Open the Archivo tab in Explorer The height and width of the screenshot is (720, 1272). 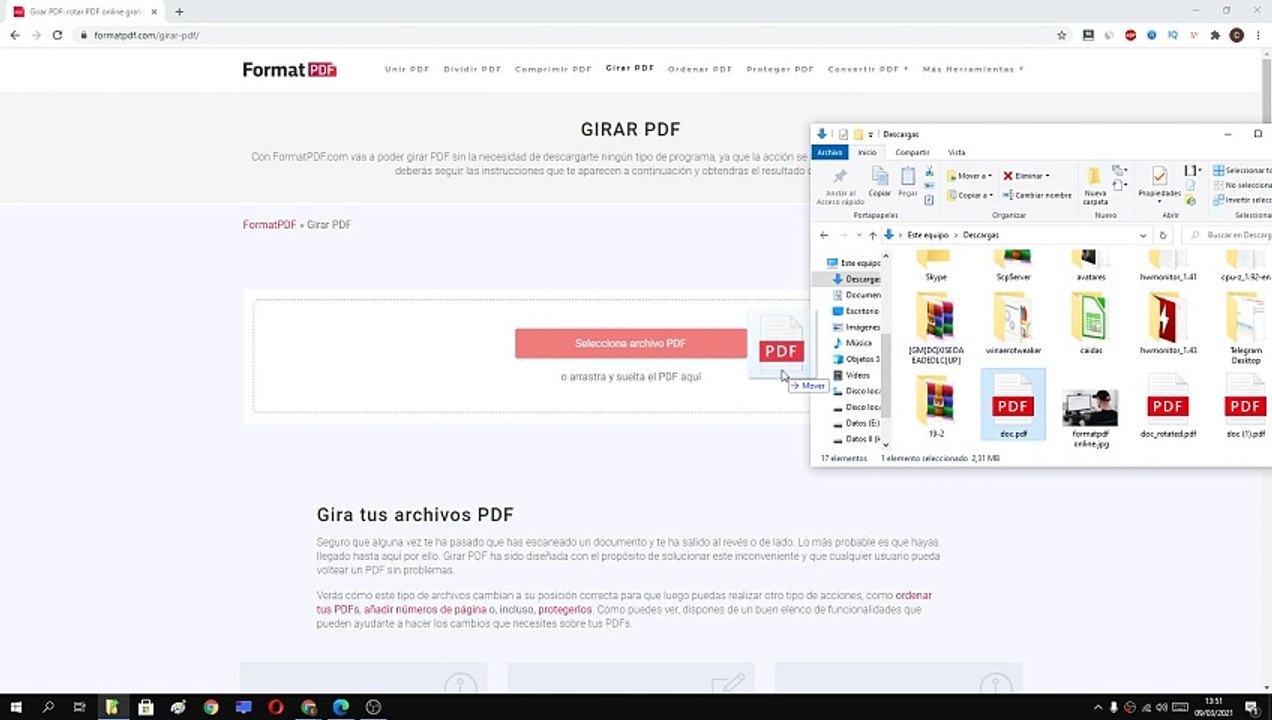tap(830, 152)
